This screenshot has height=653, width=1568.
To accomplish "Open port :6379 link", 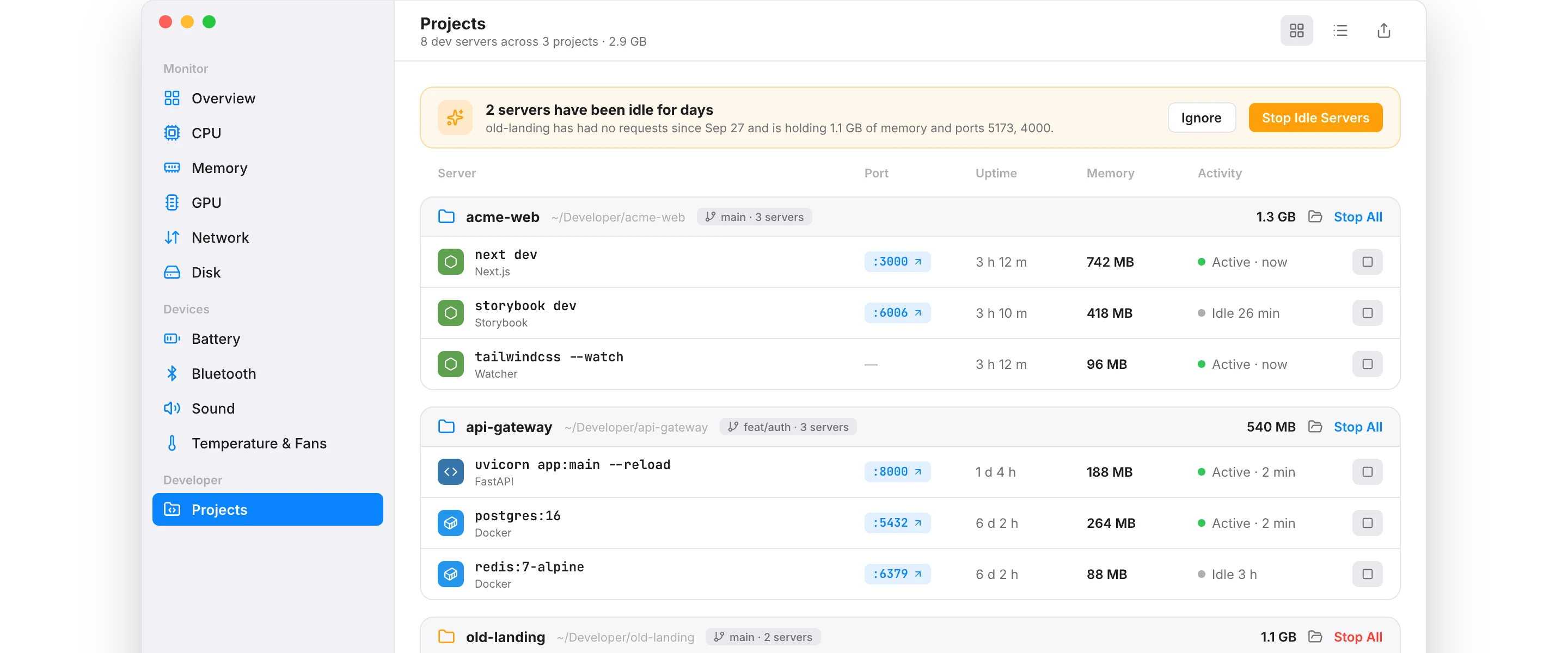I will pos(897,574).
